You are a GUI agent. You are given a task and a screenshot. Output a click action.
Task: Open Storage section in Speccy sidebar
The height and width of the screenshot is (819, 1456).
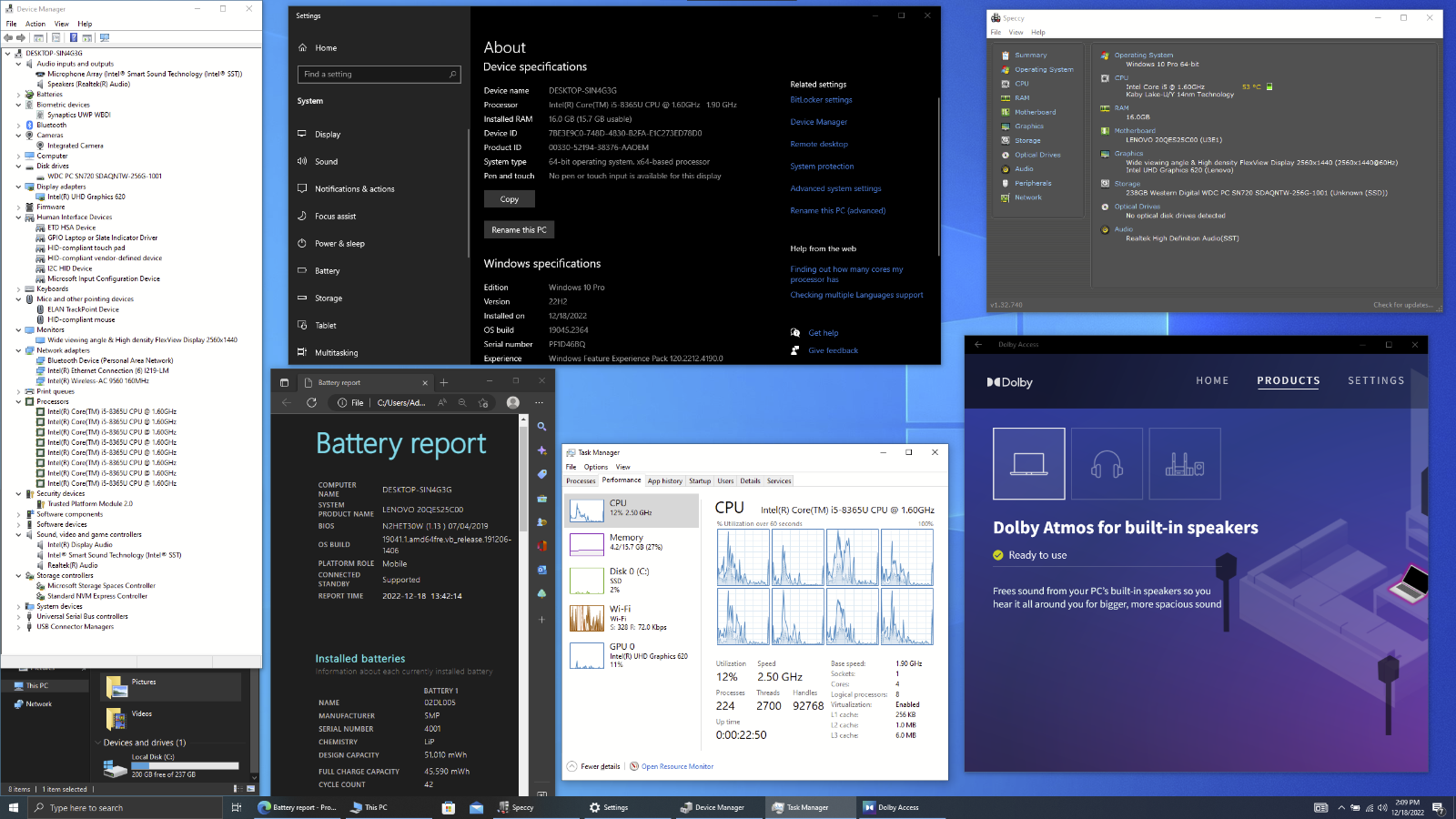[1027, 140]
